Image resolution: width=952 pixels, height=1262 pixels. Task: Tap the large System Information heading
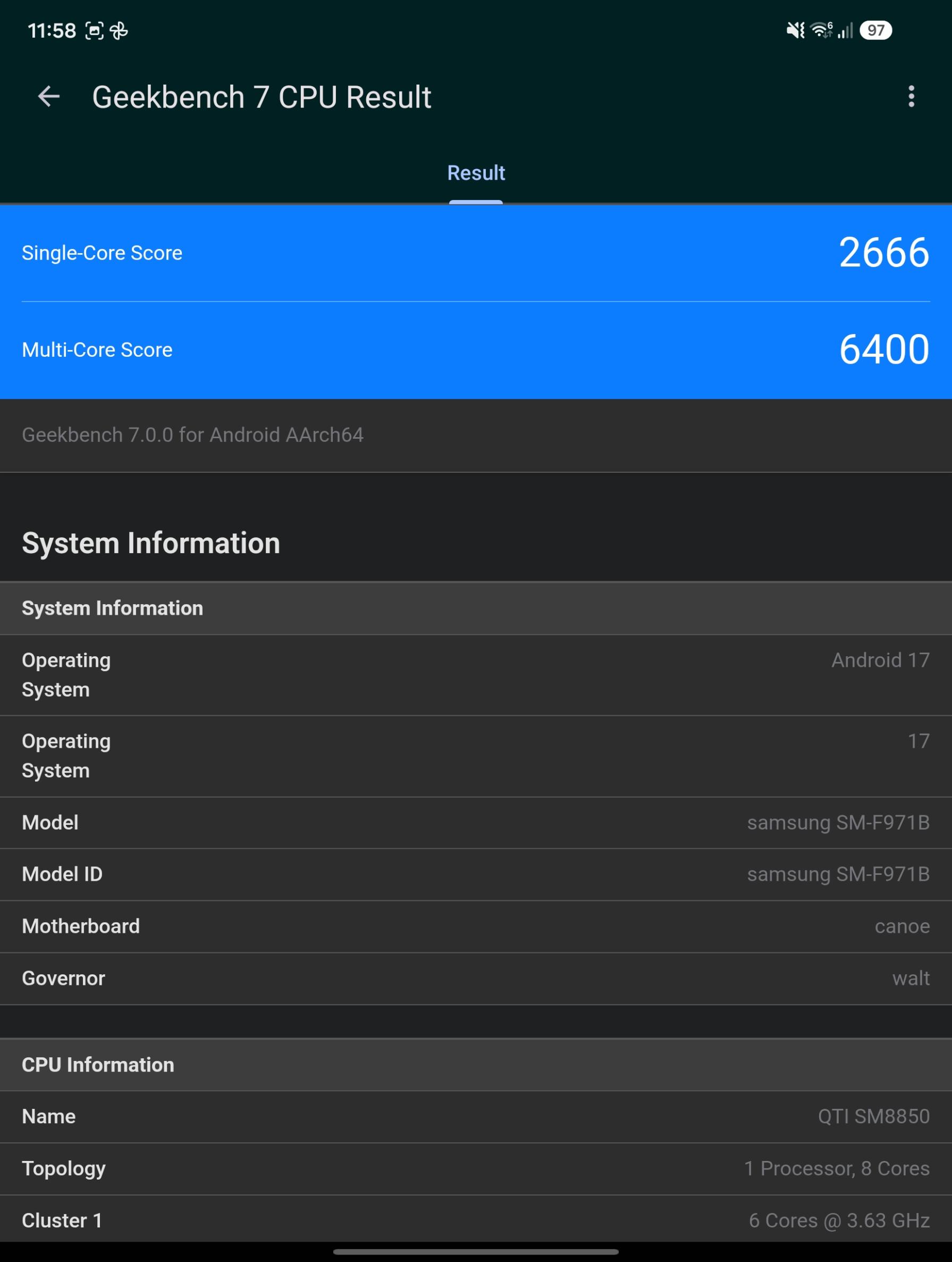click(x=151, y=543)
